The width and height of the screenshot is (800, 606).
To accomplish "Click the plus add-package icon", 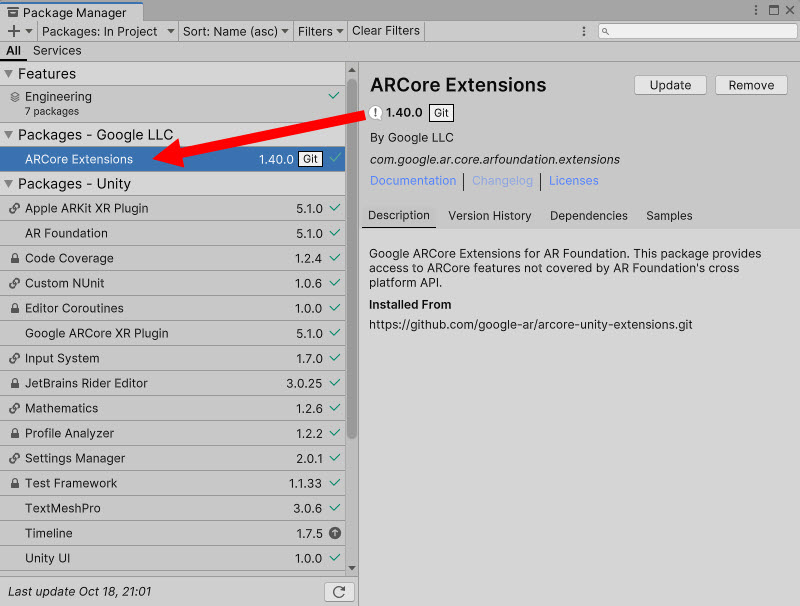I will point(14,31).
